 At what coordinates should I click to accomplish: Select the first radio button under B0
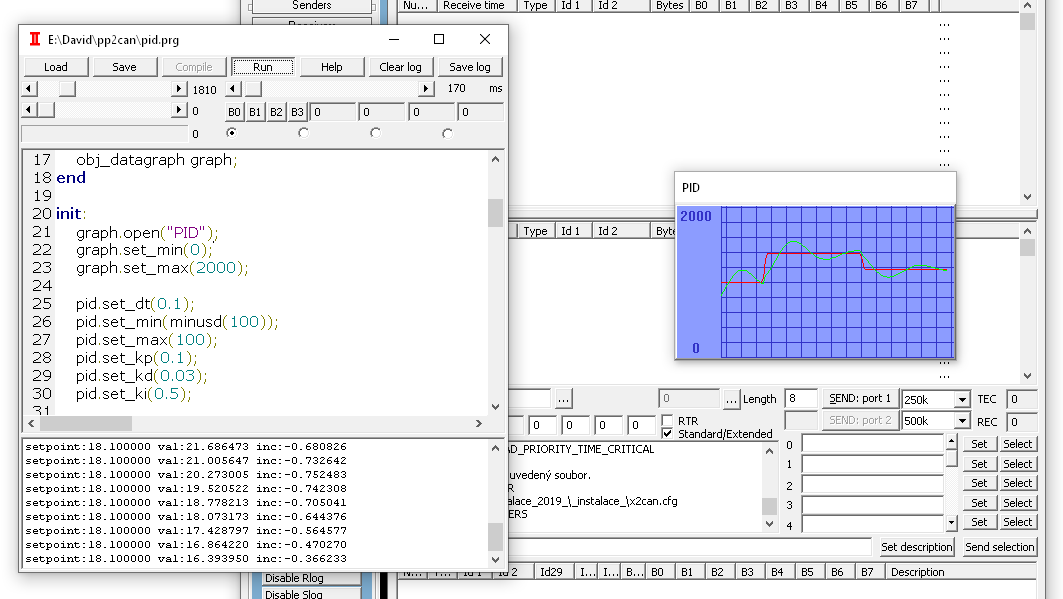point(232,133)
